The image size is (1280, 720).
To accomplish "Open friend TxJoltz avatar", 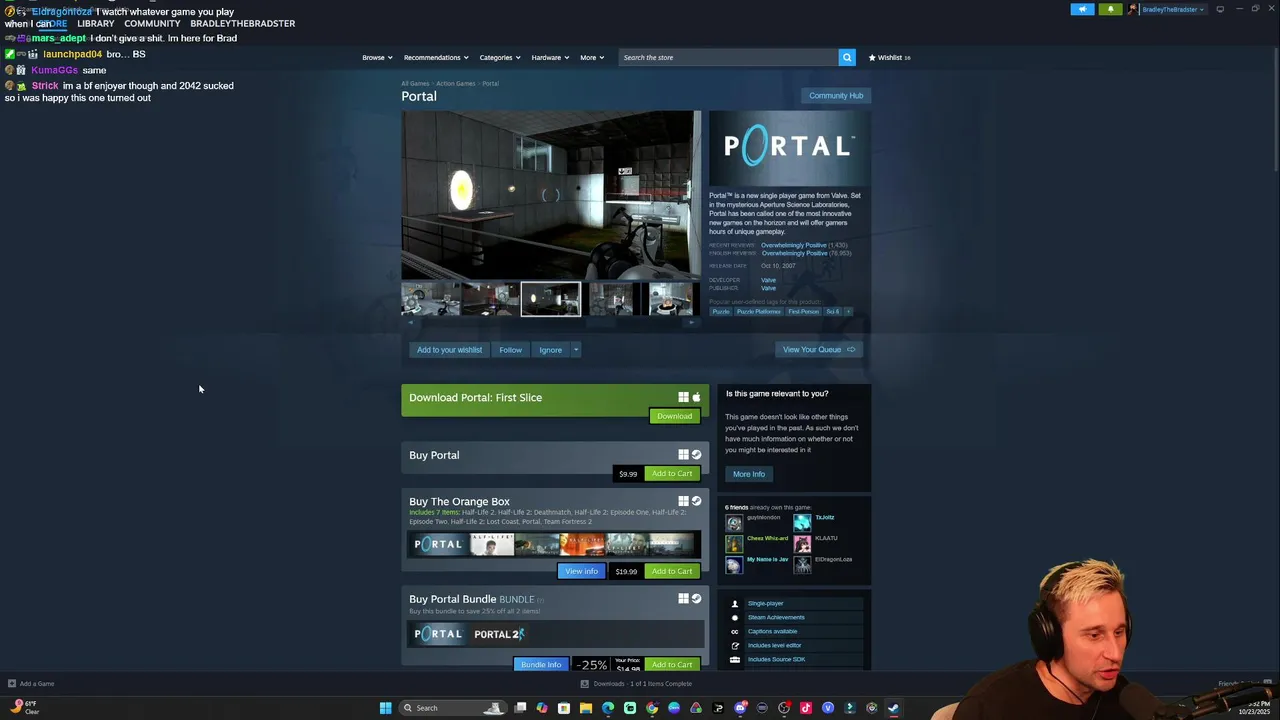I will click(802, 522).
